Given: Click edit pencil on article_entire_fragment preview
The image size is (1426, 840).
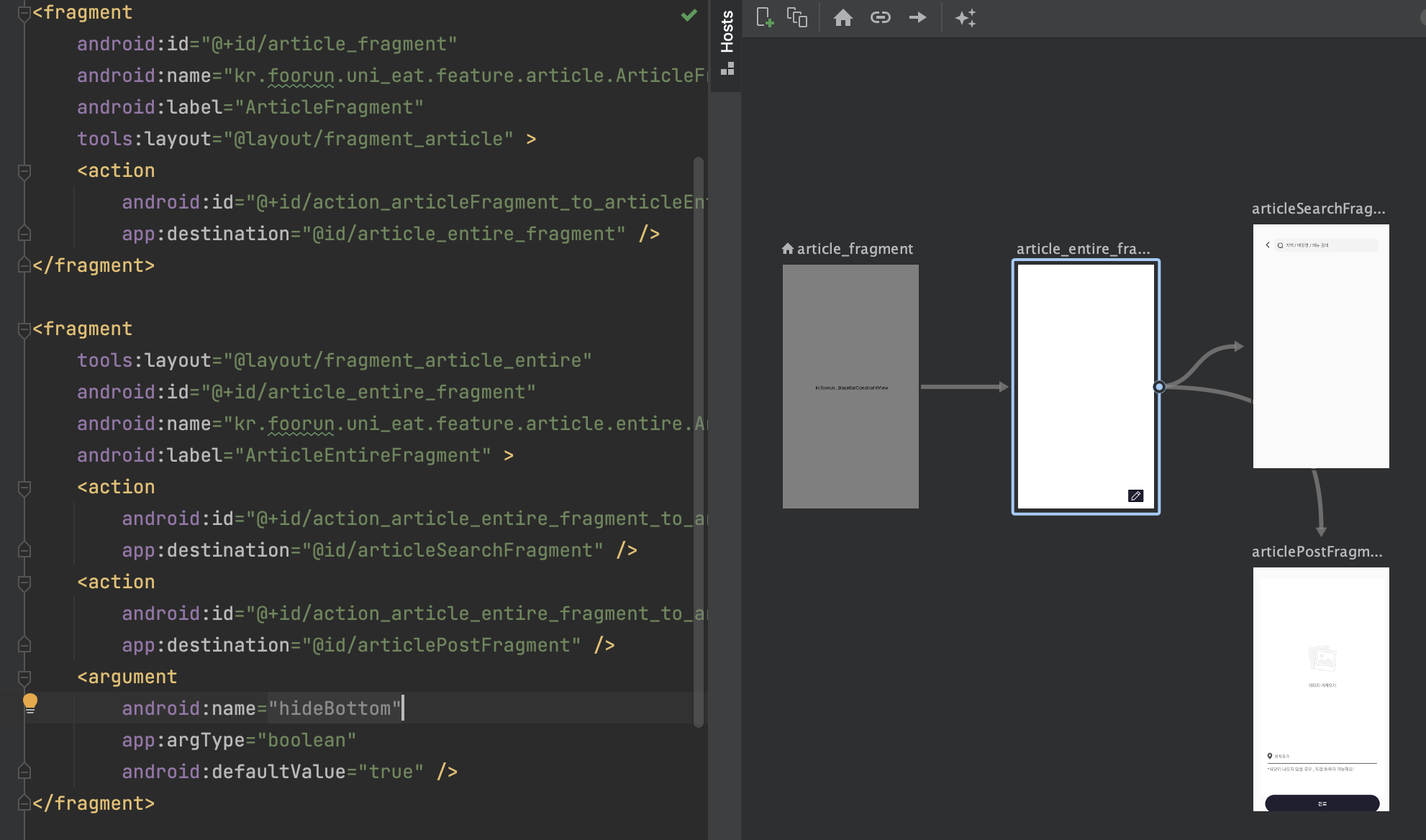Looking at the screenshot, I should [1135, 496].
